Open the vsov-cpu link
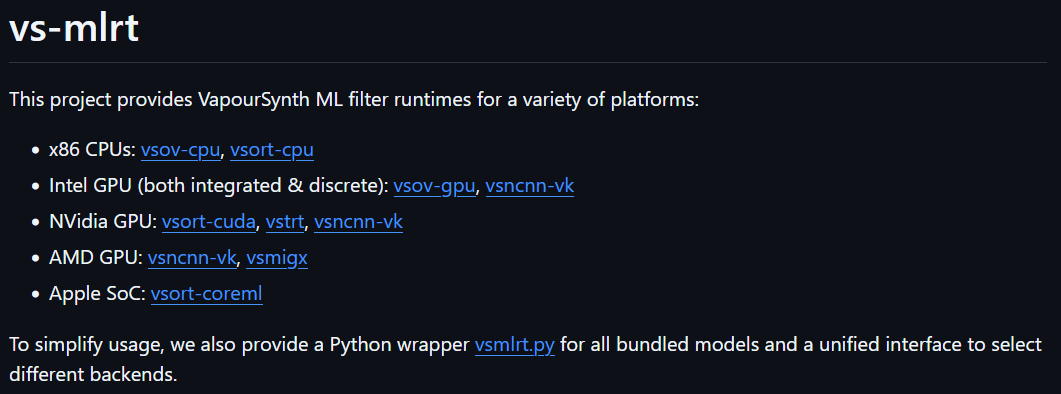Image resolution: width=1061 pixels, height=394 pixels. pyautogui.click(x=180, y=150)
